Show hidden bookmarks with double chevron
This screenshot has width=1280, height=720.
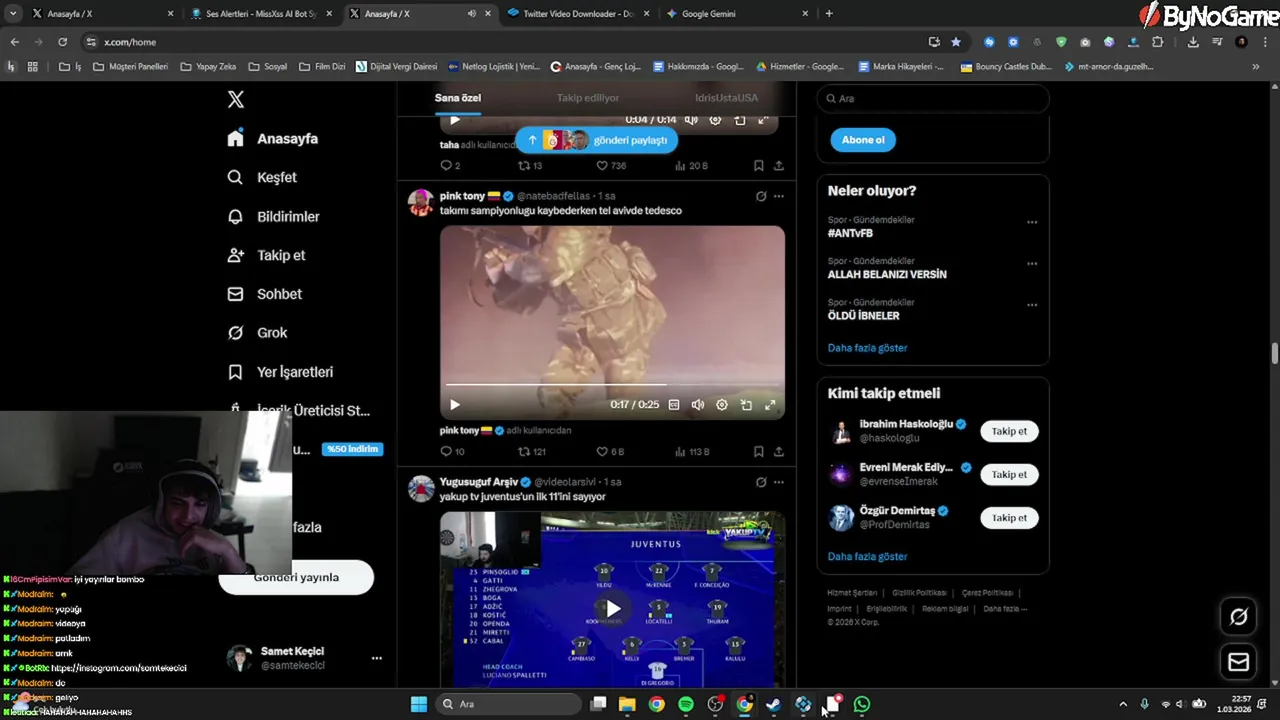tap(1256, 67)
